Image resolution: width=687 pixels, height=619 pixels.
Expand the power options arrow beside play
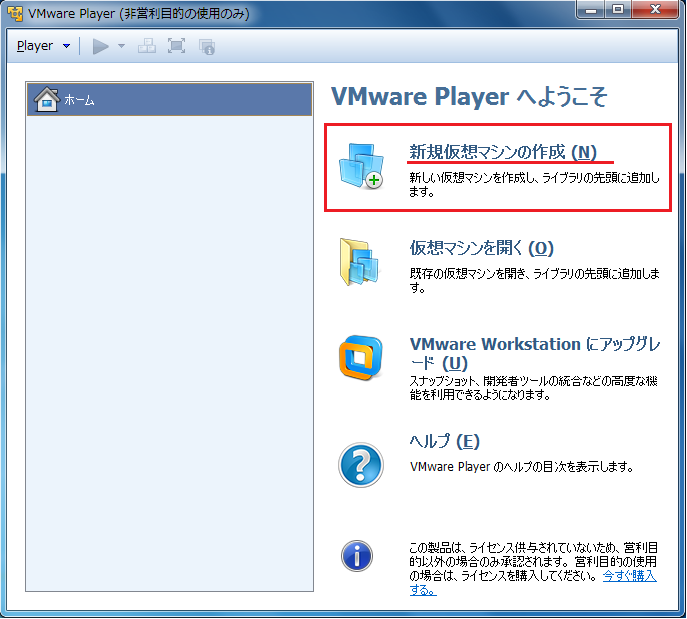[121, 46]
